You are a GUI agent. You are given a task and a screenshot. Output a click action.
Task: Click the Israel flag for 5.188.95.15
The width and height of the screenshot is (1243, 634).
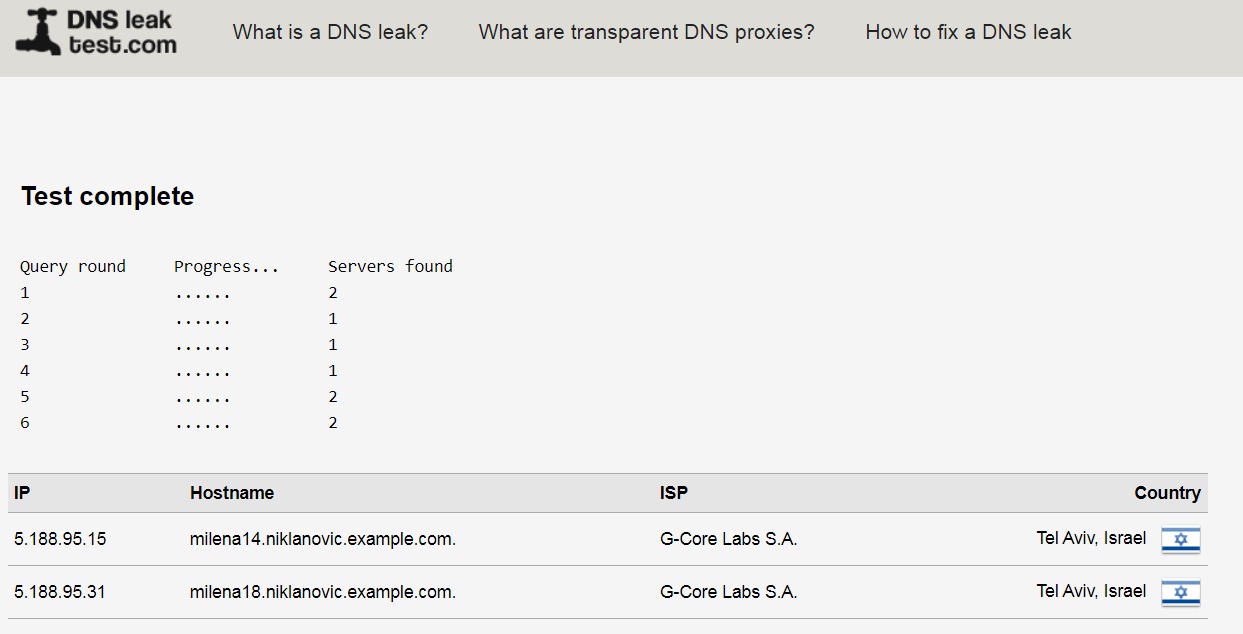pyautogui.click(x=1180, y=540)
